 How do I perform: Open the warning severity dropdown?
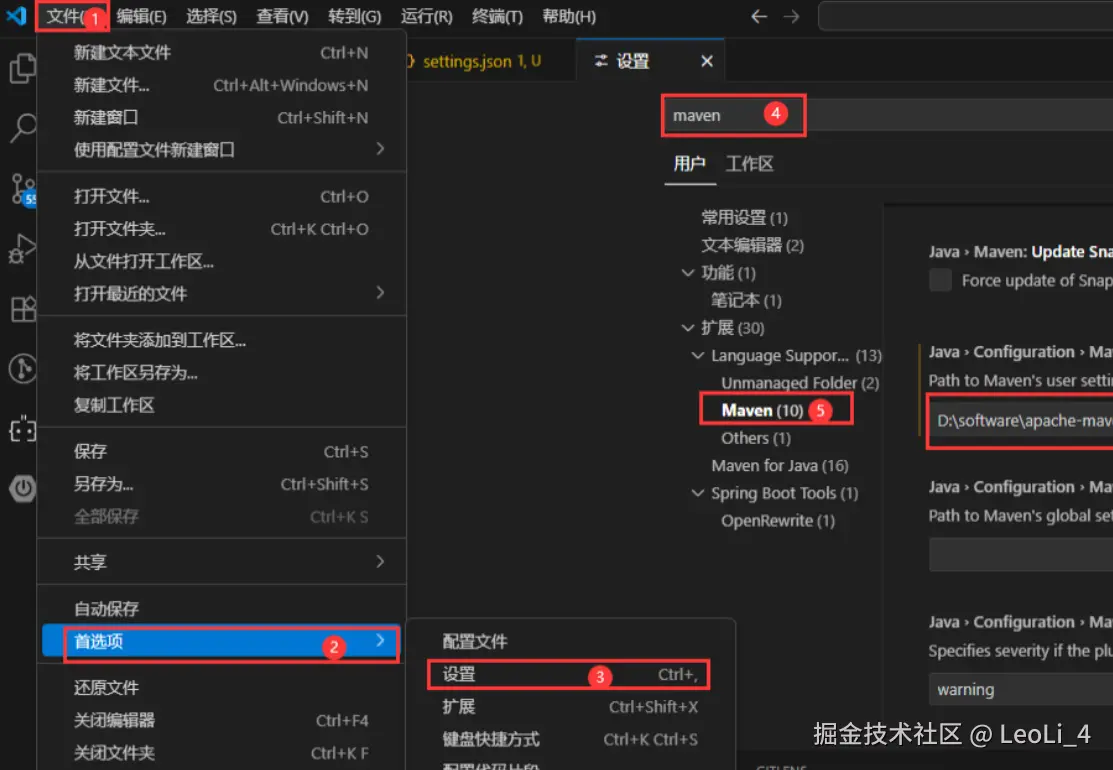[1021, 689]
